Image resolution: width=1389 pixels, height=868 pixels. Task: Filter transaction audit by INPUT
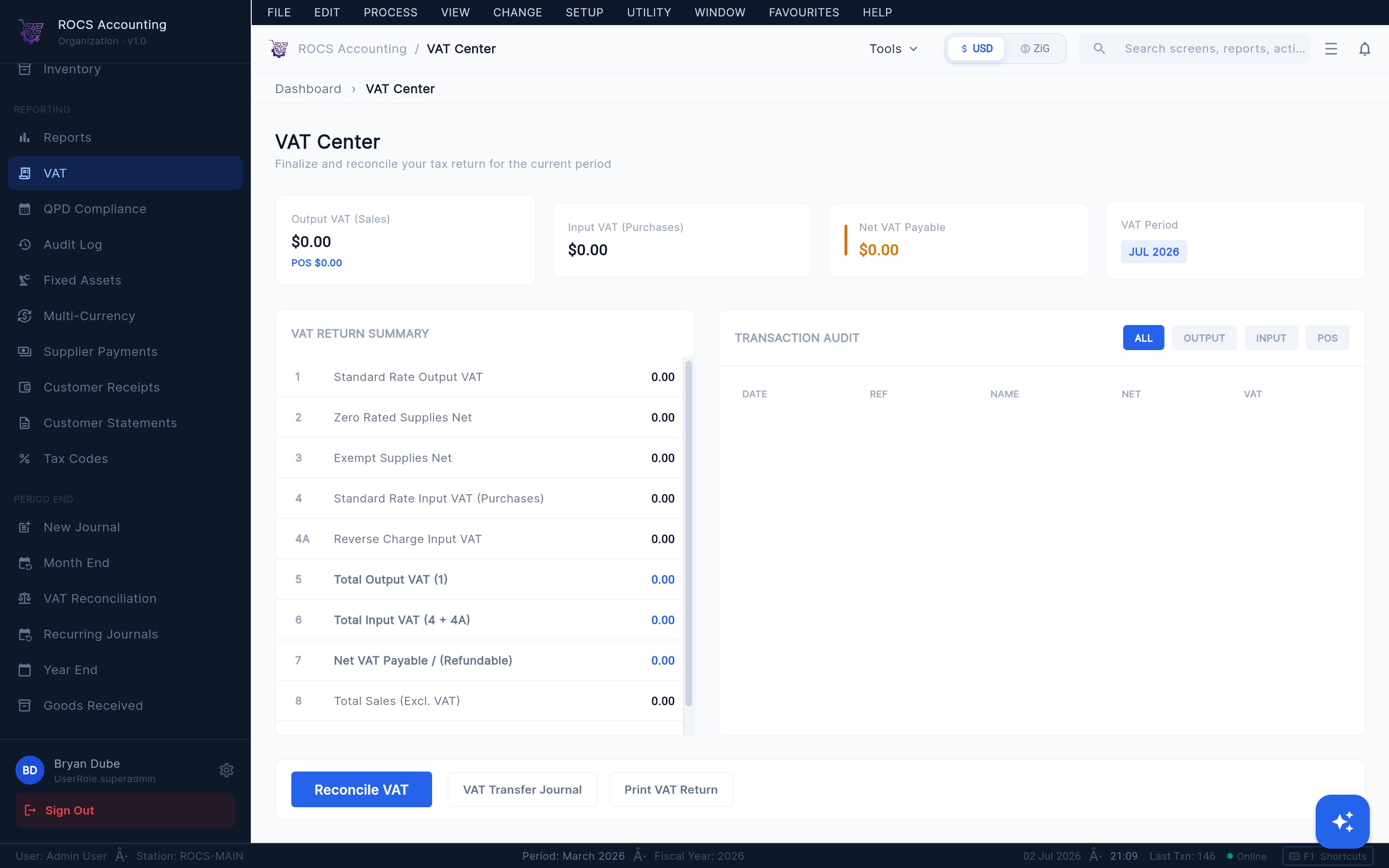tap(1271, 338)
